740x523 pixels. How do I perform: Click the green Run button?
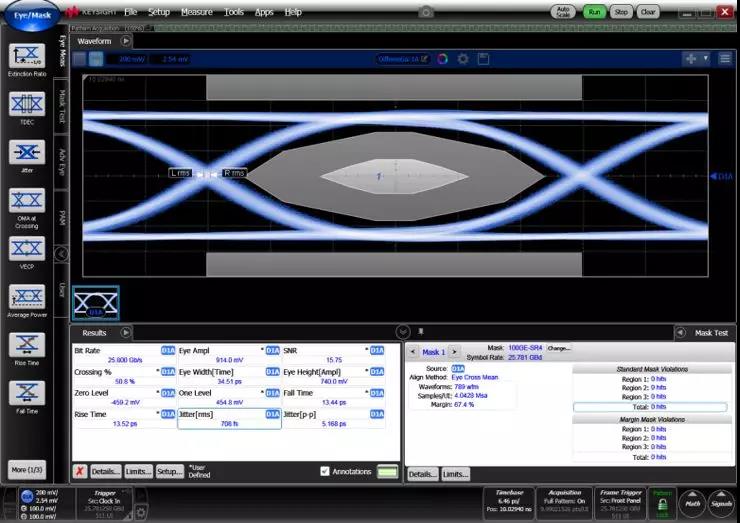tap(595, 11)
